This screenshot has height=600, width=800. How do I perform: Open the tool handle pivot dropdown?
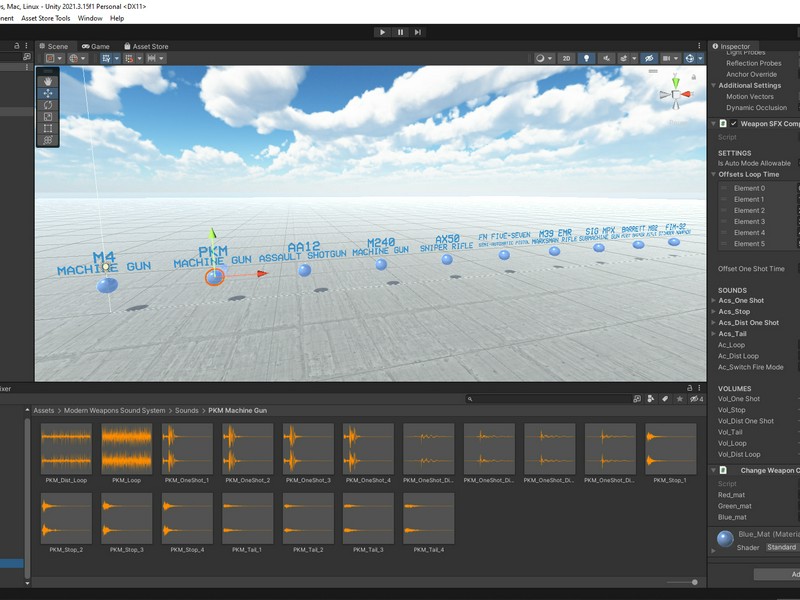point(53,58)
